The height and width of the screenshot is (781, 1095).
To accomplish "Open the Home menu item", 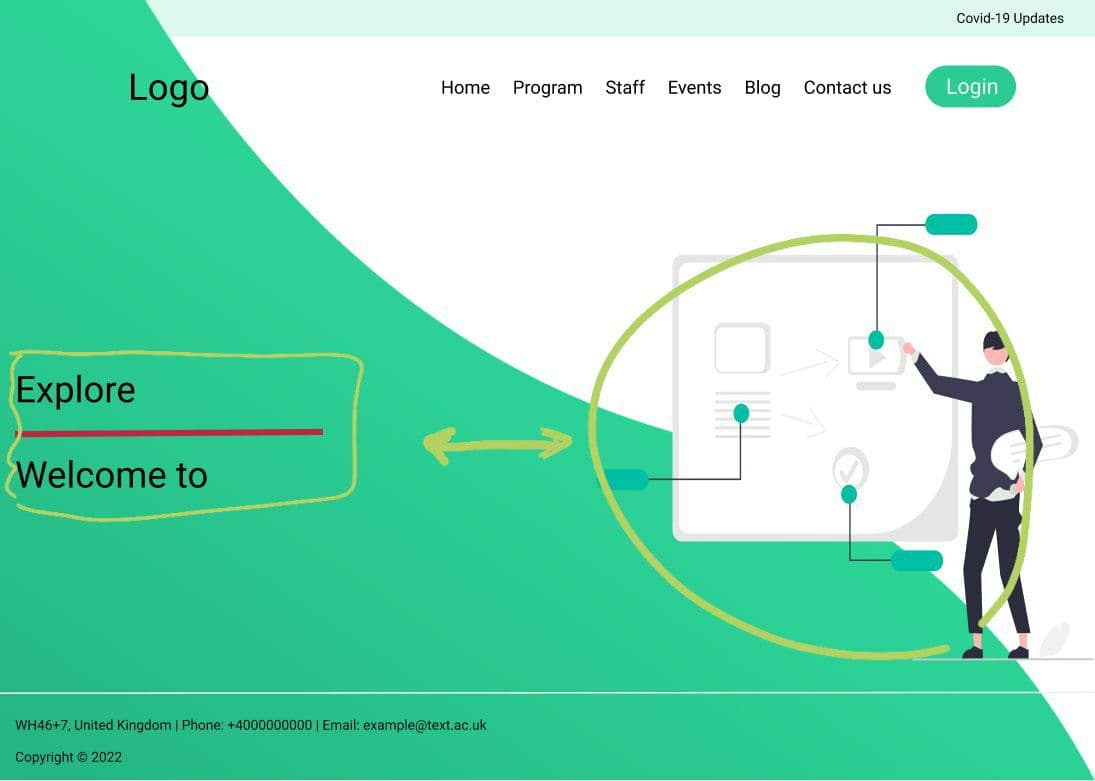I will coord(465,87).
